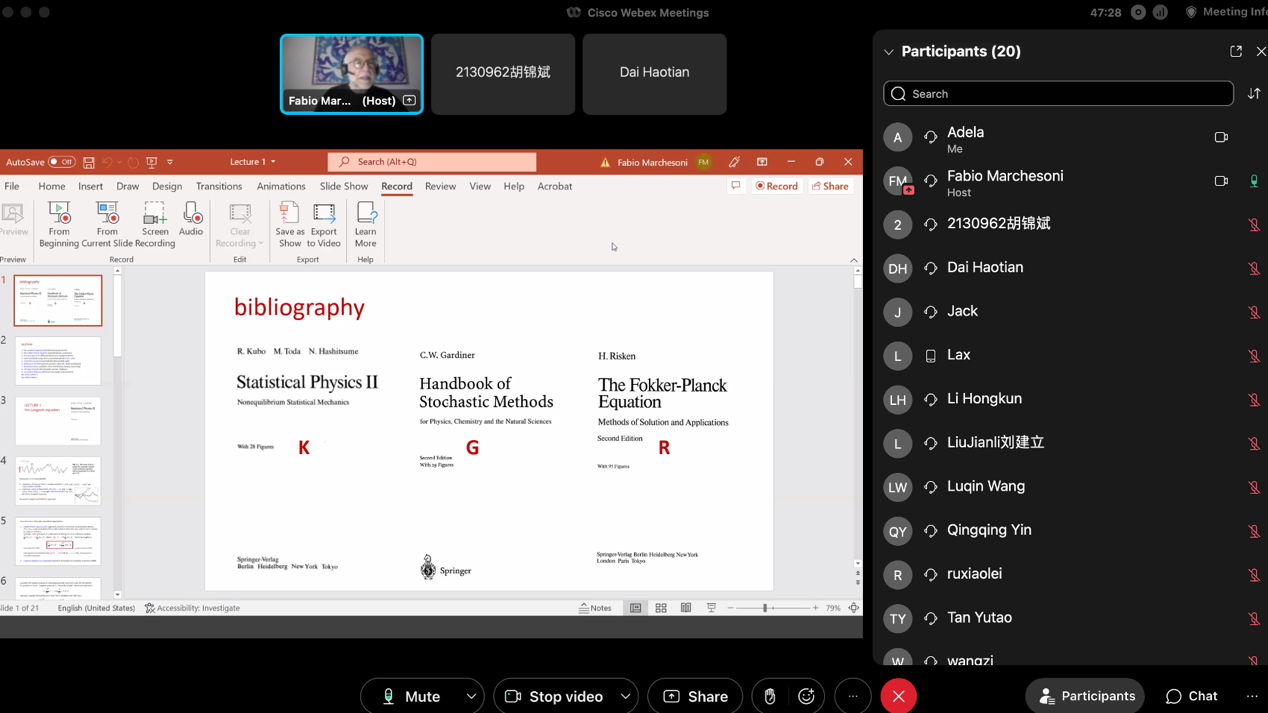Toggle the Participants panel button
This screenshot has height=713, width=1268.
[x=1085, y=696]
